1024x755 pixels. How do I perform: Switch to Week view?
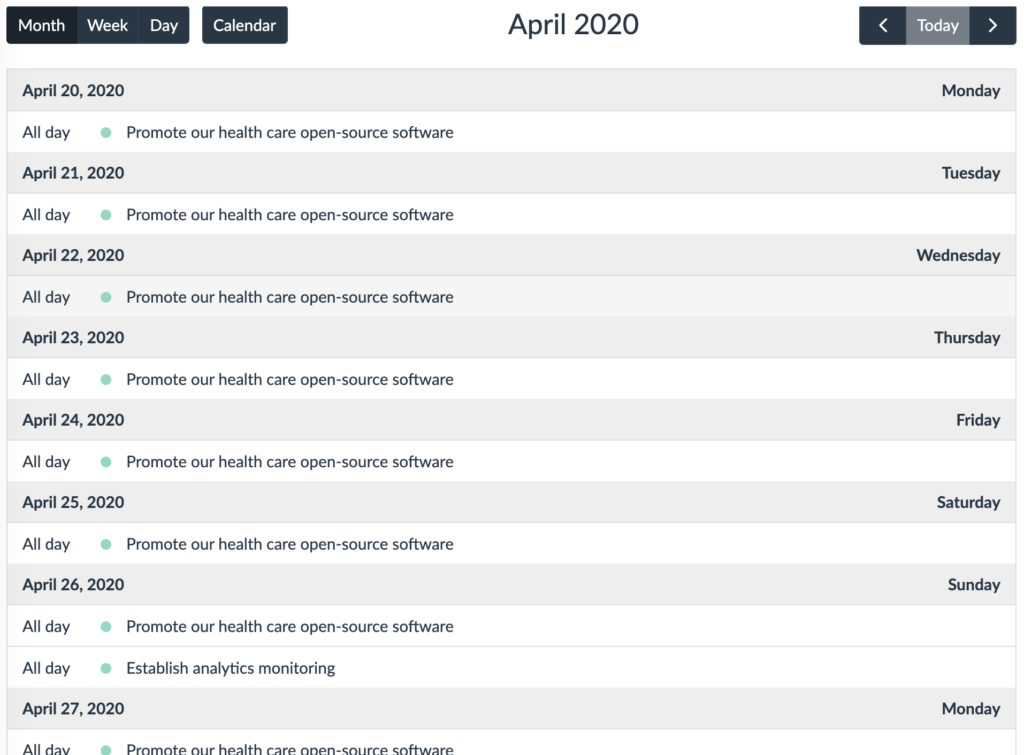(x=107, y=25)
